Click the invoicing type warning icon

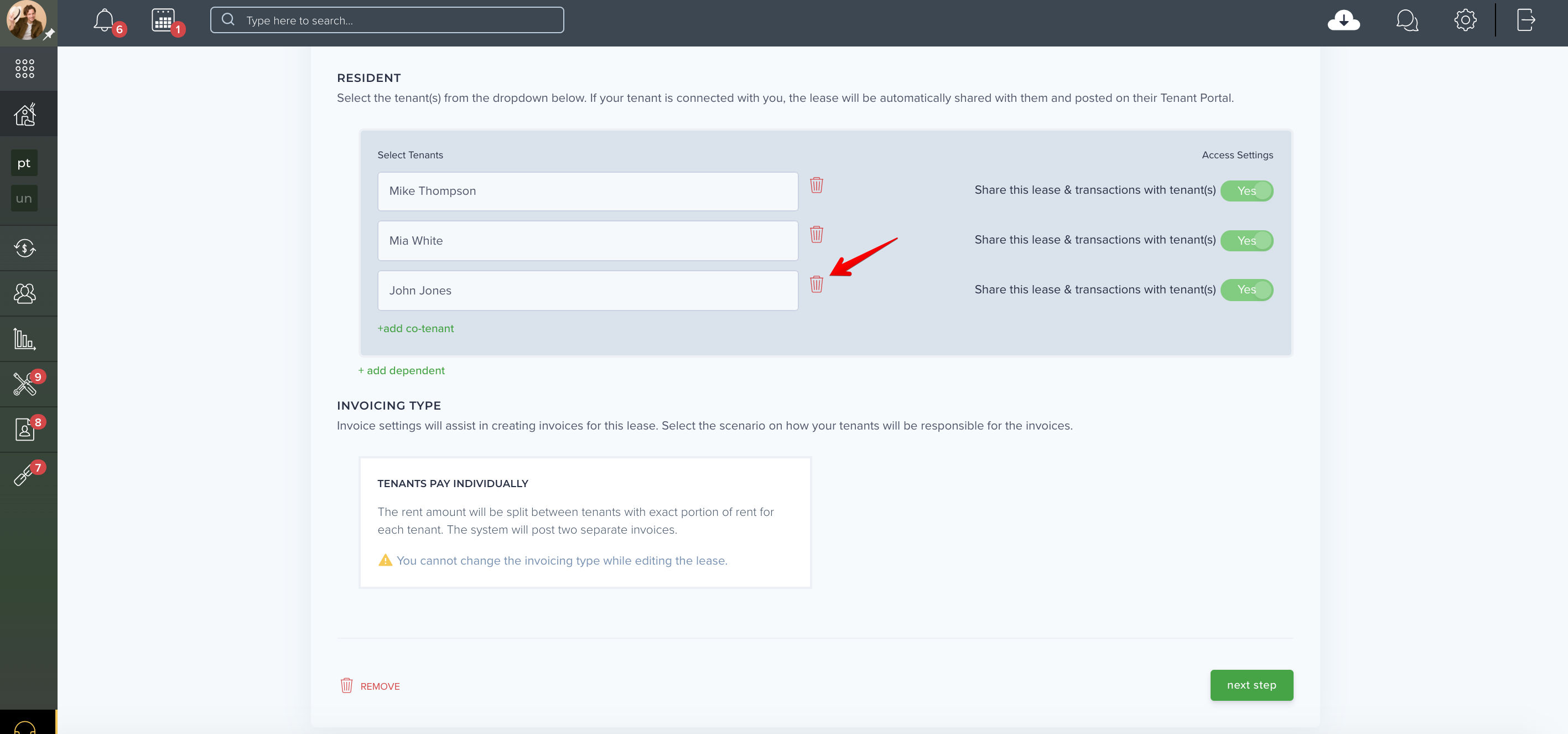coord(385,560)
